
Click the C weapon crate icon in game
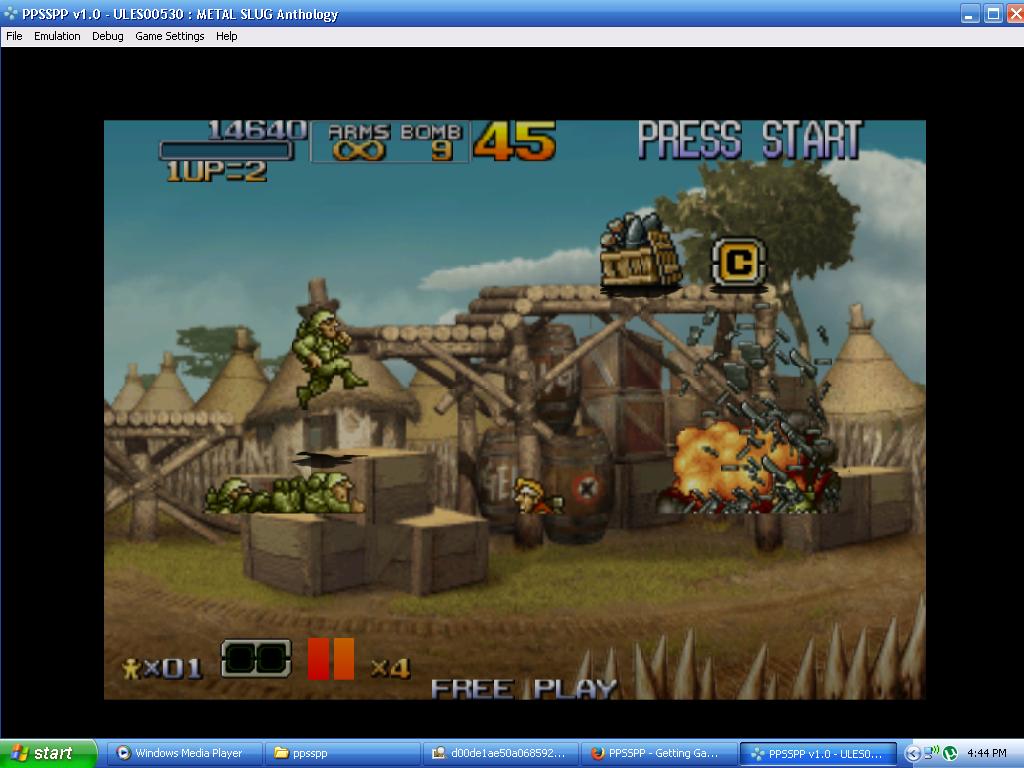[738, 262]
